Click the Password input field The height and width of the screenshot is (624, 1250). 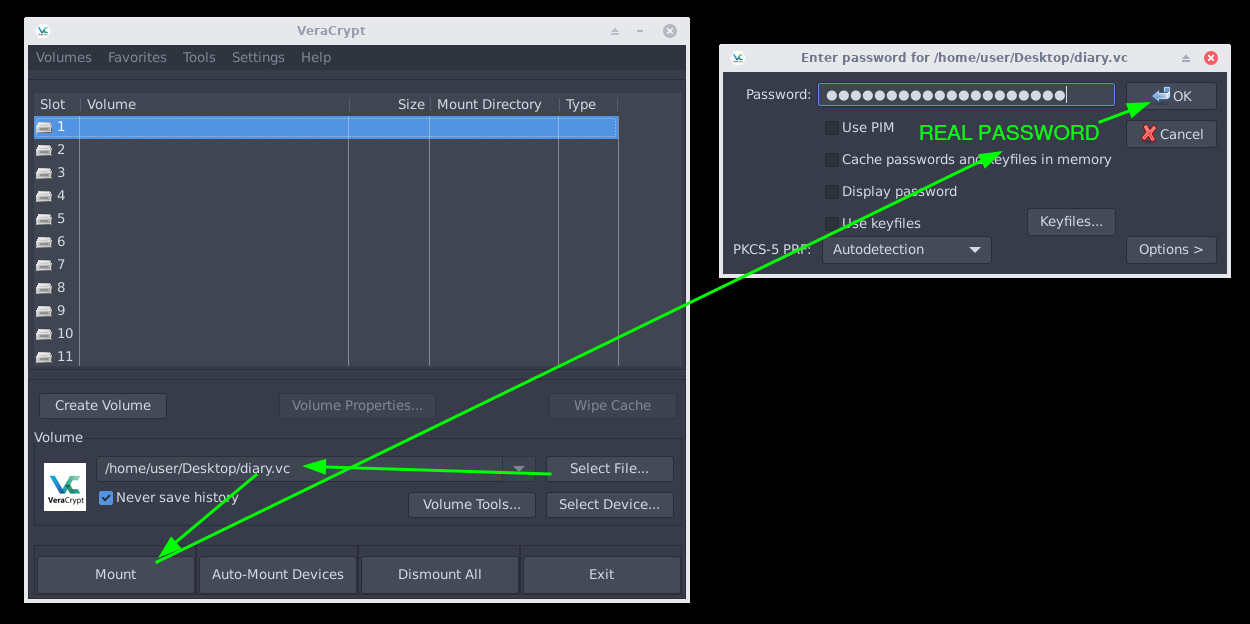pos(966,95)
